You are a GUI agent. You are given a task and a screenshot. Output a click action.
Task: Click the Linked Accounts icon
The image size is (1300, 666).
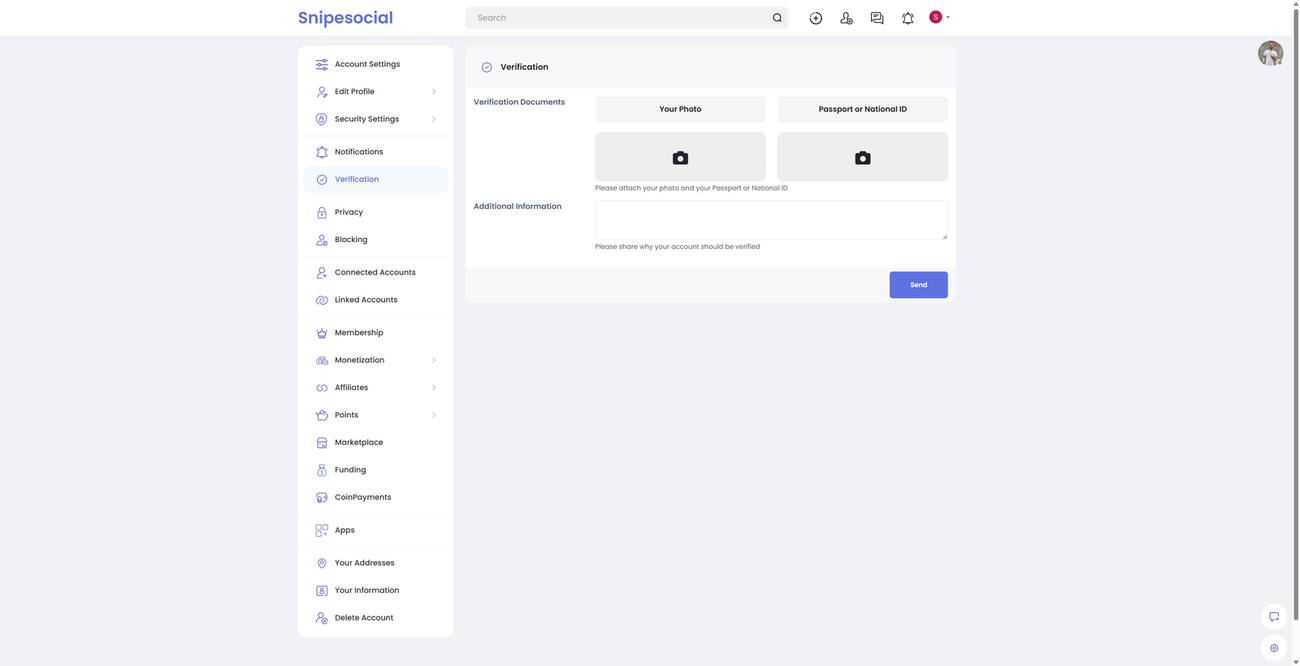click(322, 300)
